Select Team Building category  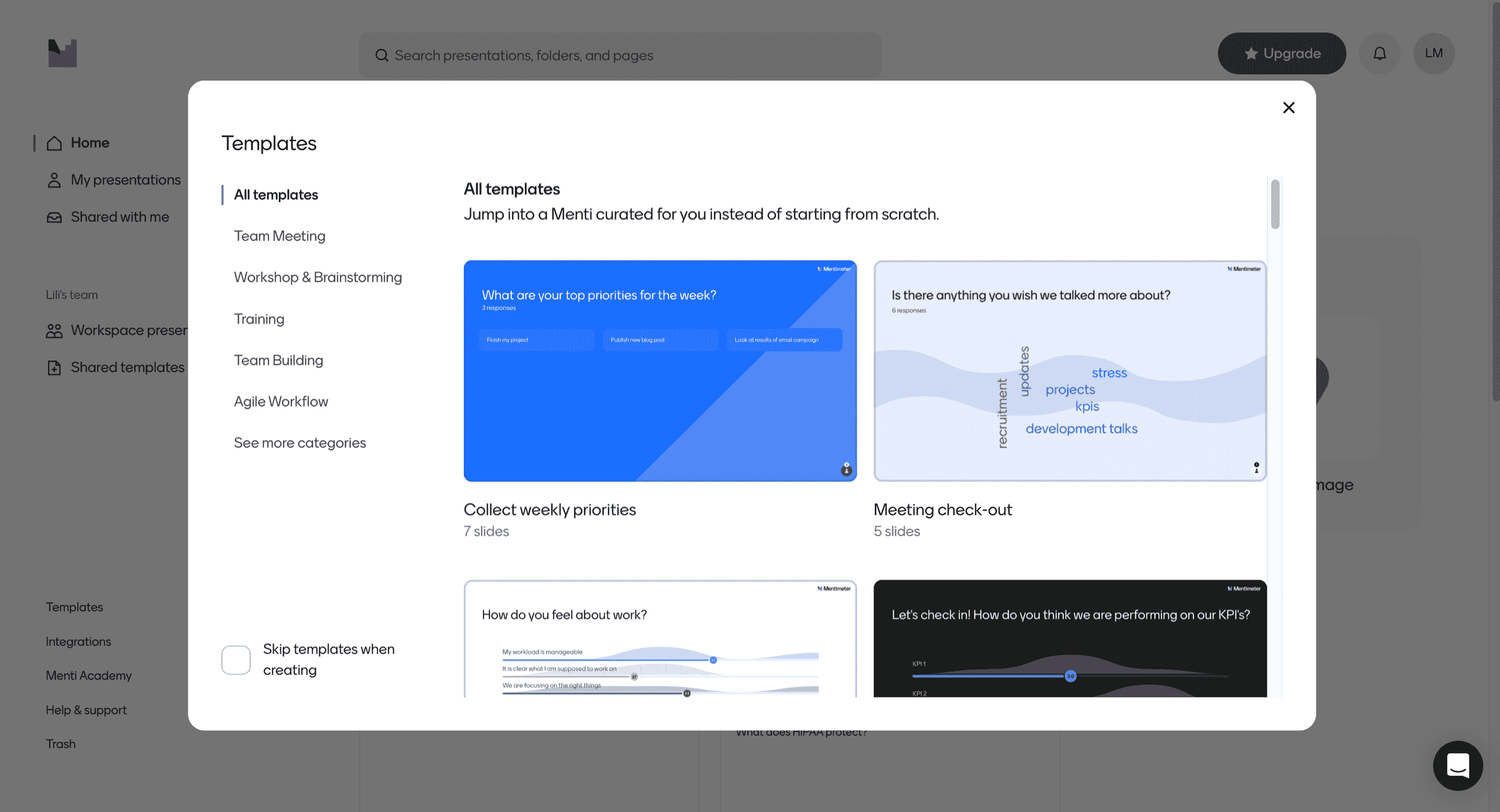tap(279, 360)
